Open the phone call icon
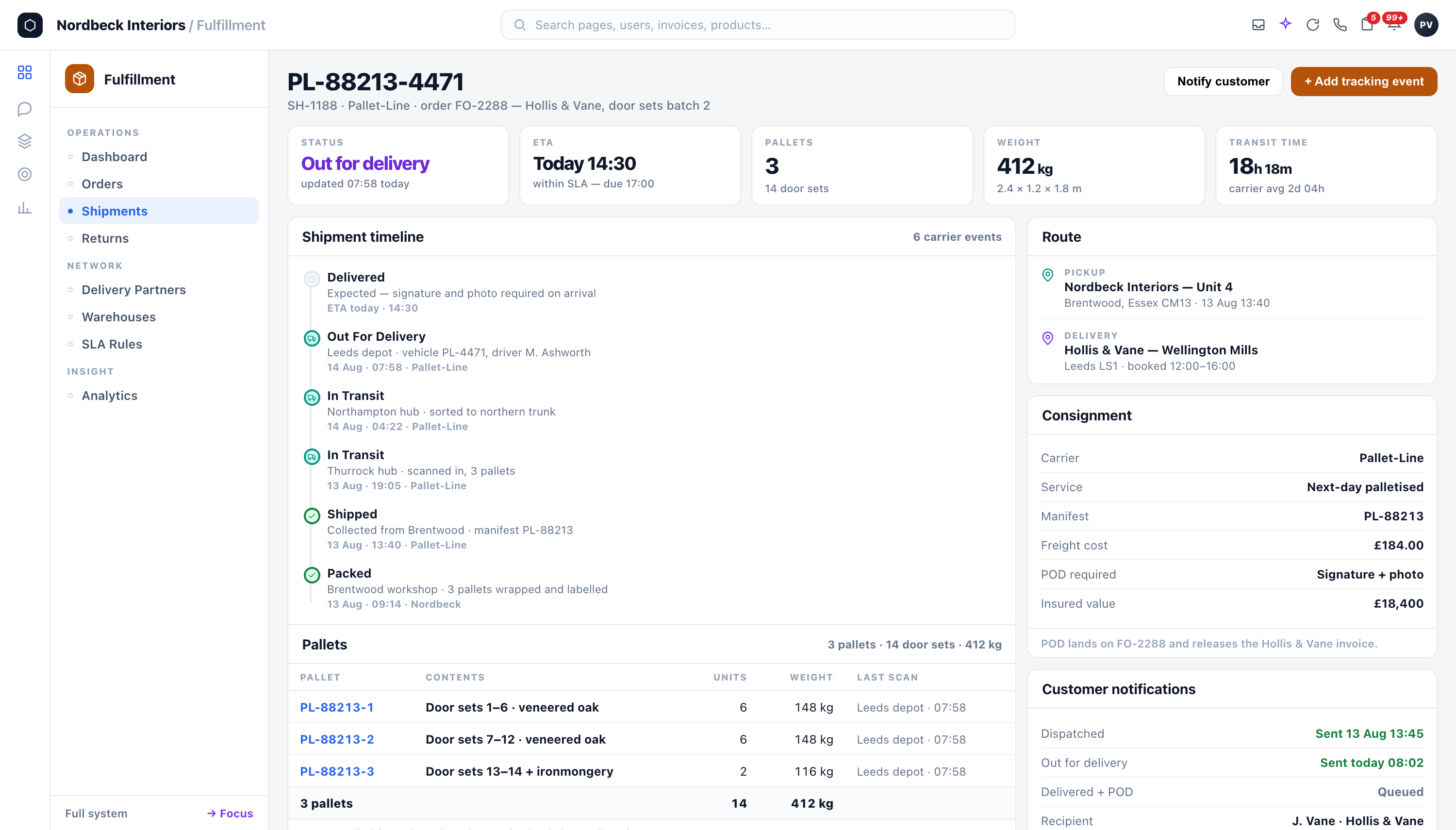 click(1340, 25)
